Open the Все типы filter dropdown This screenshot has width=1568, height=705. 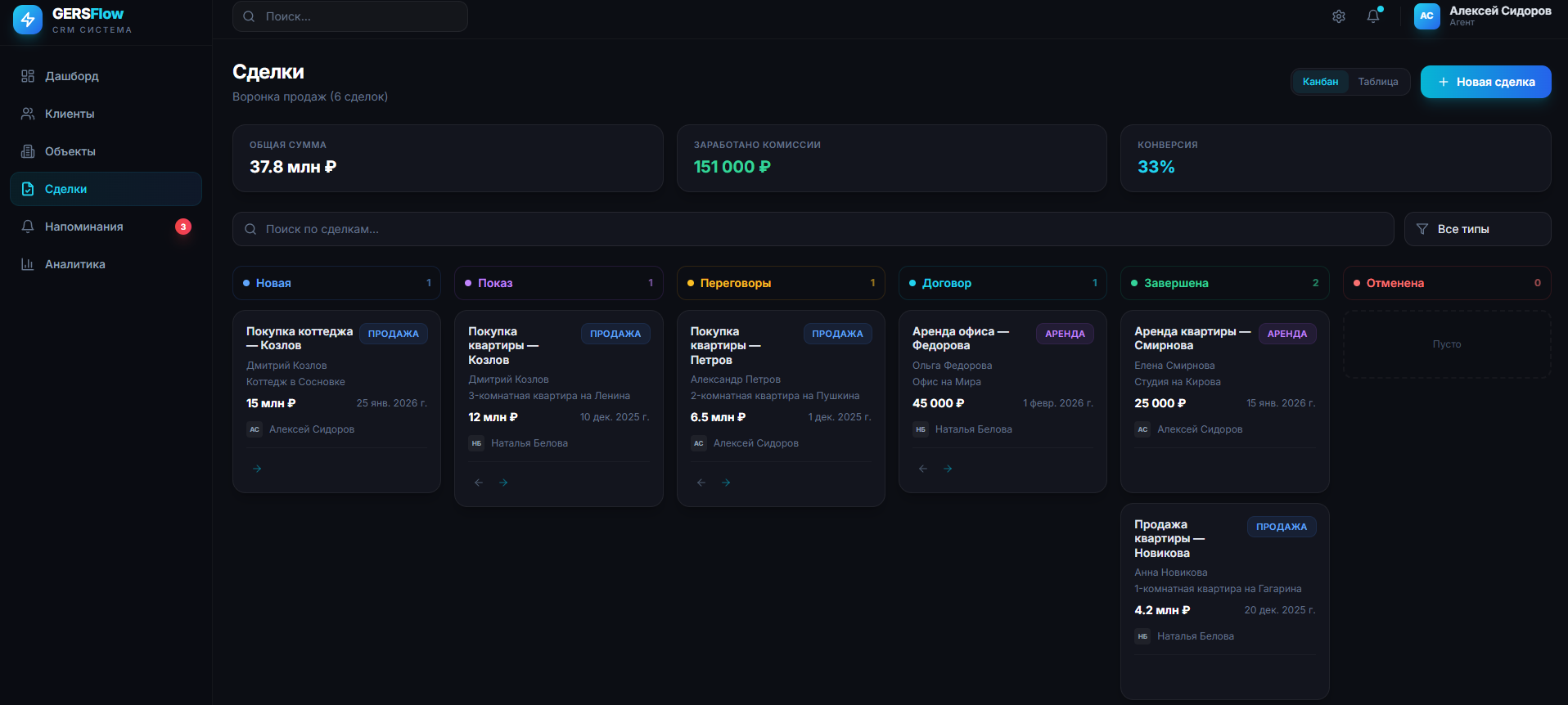coord(1477,229)
